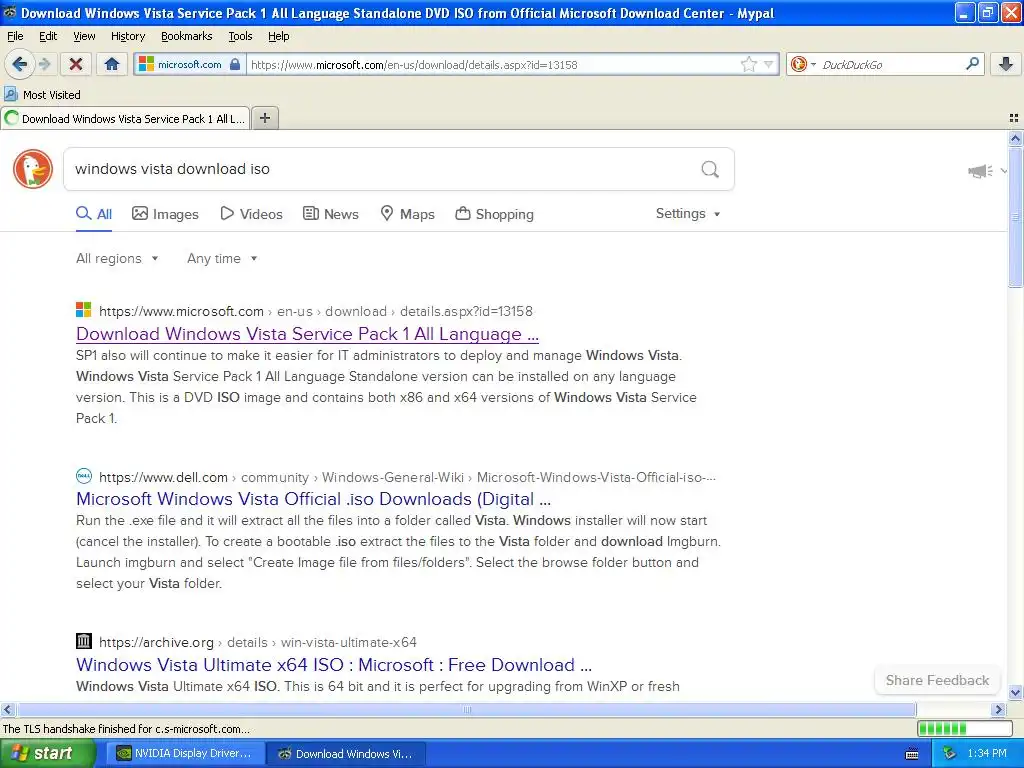Viewport: 1024px width, 768px height.
Task: Expand the Any time filter
Action: (222, 259)
